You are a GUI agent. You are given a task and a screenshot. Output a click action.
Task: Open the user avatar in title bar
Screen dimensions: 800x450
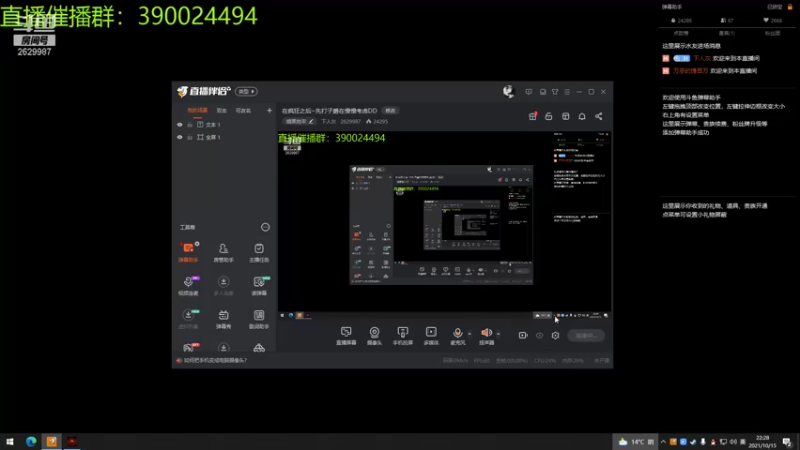point(508,91)
